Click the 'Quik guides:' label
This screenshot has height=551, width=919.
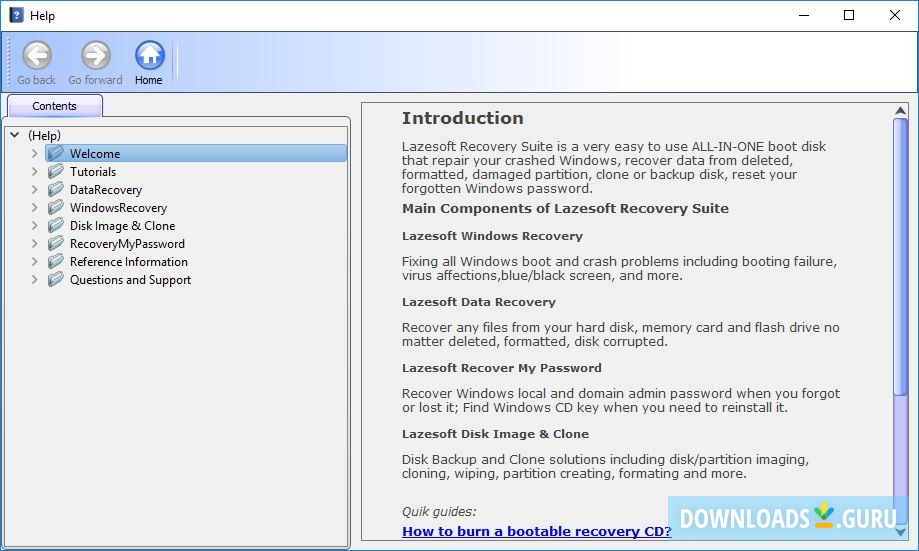[x=439, y=512]
